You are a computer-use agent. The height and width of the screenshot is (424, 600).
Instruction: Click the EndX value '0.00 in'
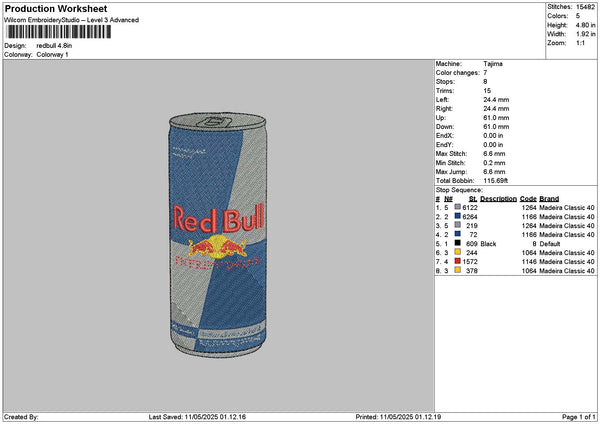[493, 135]
